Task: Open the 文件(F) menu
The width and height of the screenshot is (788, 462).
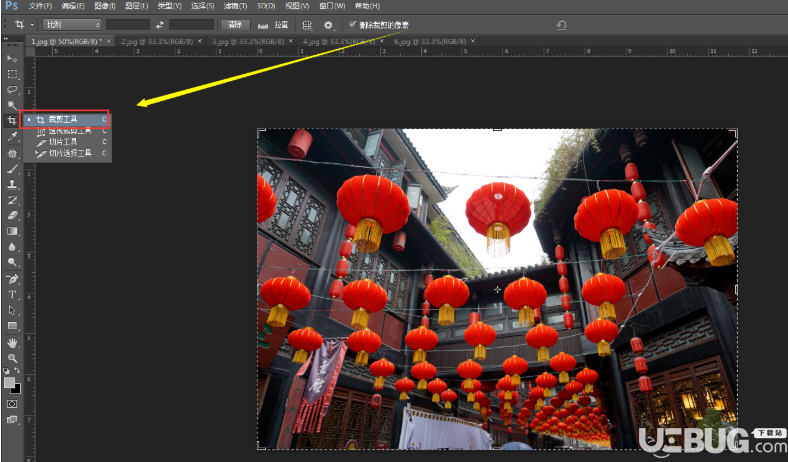Action: [x=40, y=6]
